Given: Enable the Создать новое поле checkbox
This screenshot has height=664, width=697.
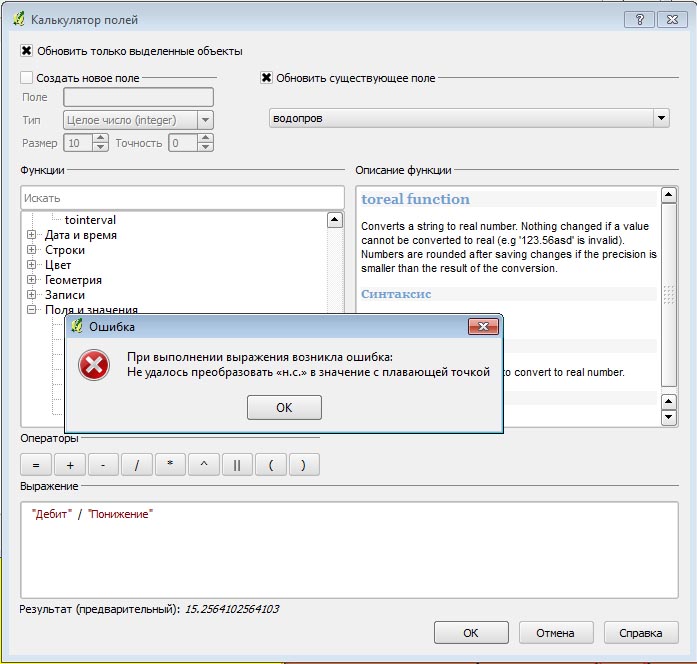Looking at the screenshot, I should tap(26, 78).
